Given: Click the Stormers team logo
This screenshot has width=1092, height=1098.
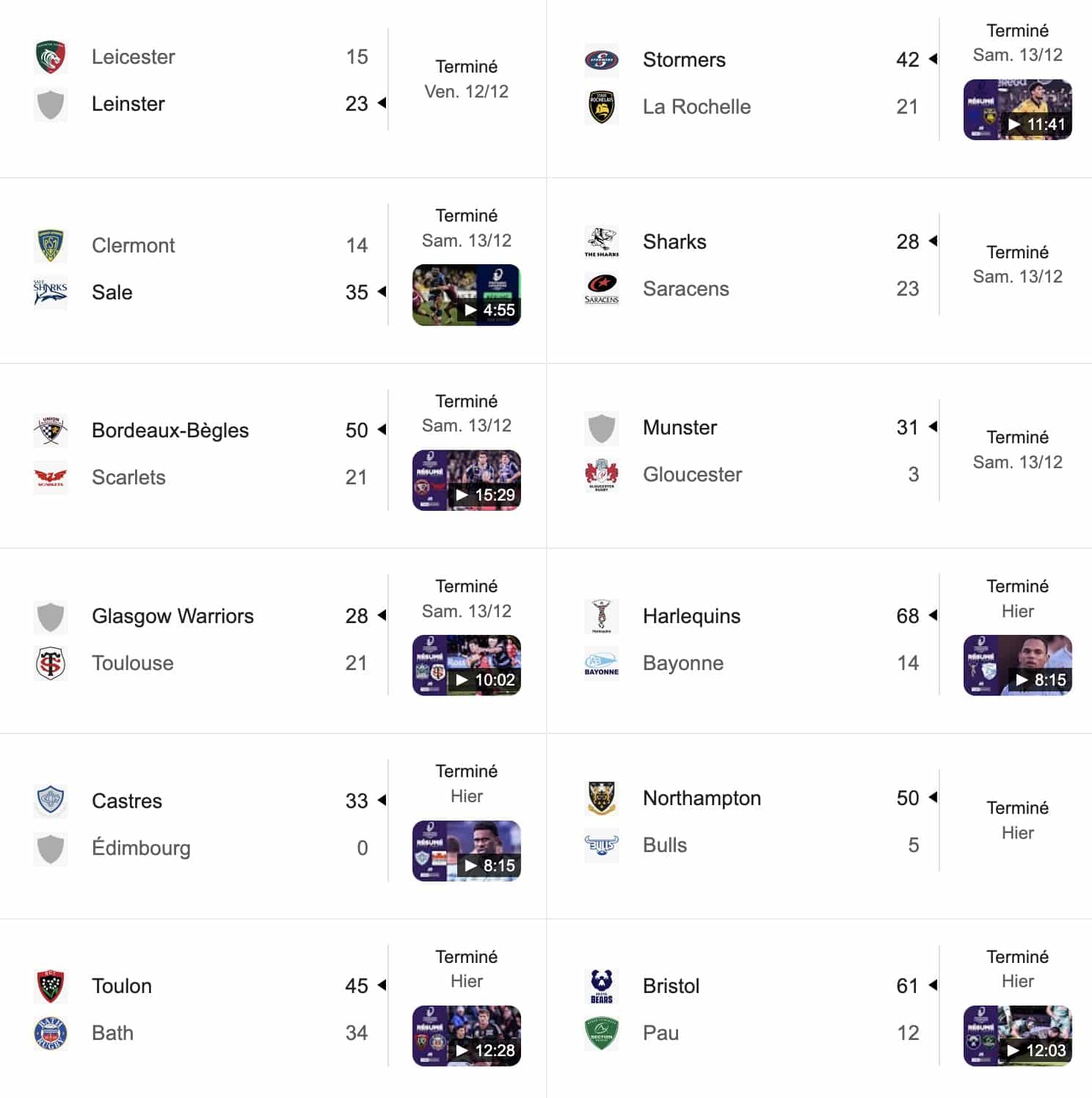Looking at the screenshot, I should click(601, 60).
